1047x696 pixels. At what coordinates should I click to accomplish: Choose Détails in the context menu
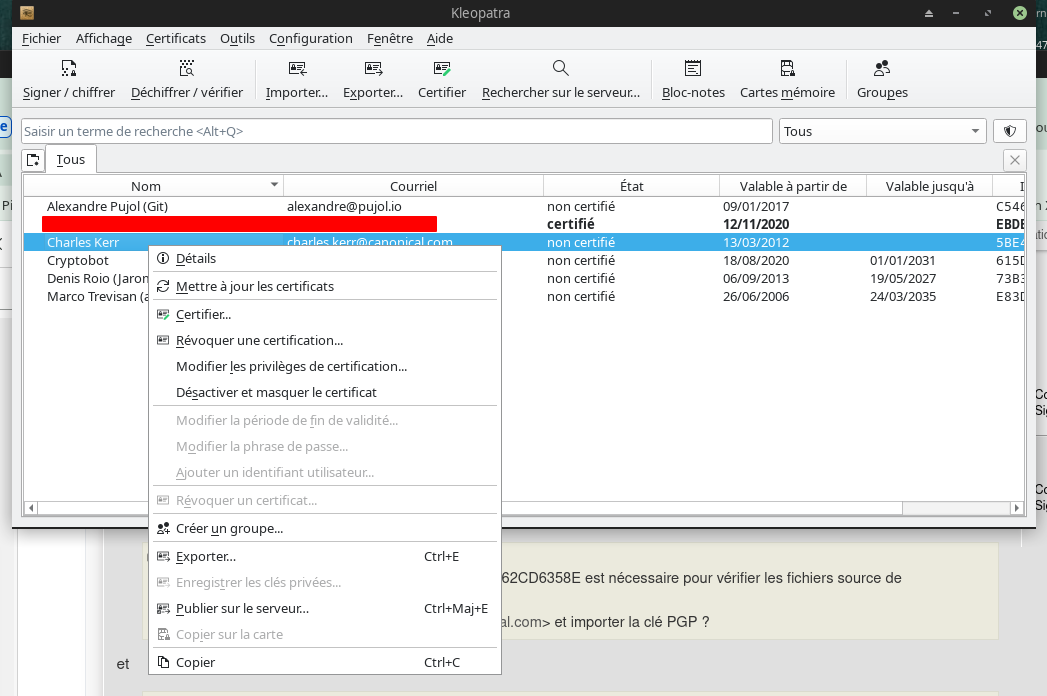325,258
